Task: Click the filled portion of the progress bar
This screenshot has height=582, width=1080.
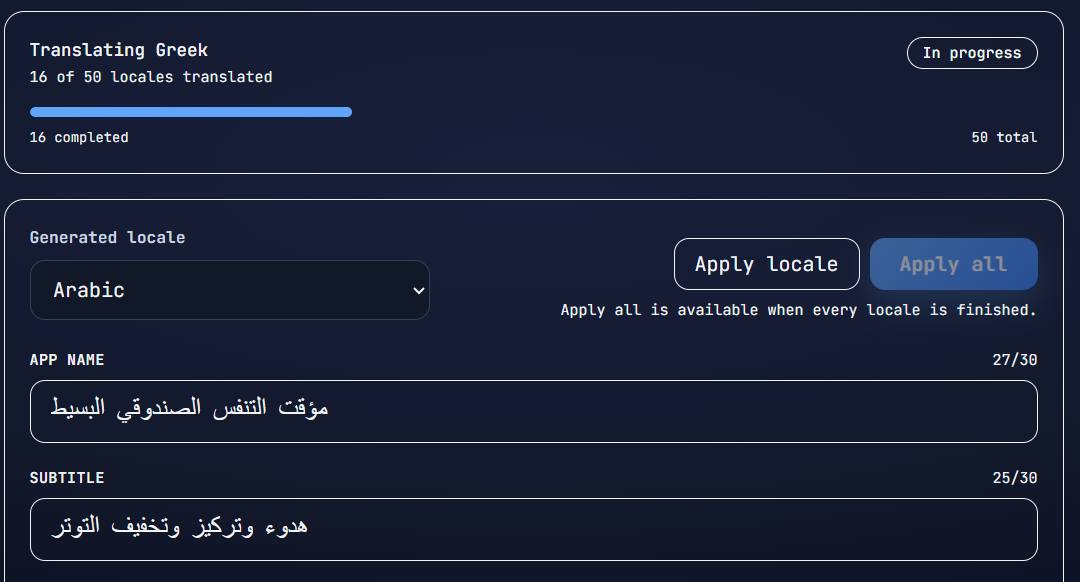Action: (x=190, y=111)
